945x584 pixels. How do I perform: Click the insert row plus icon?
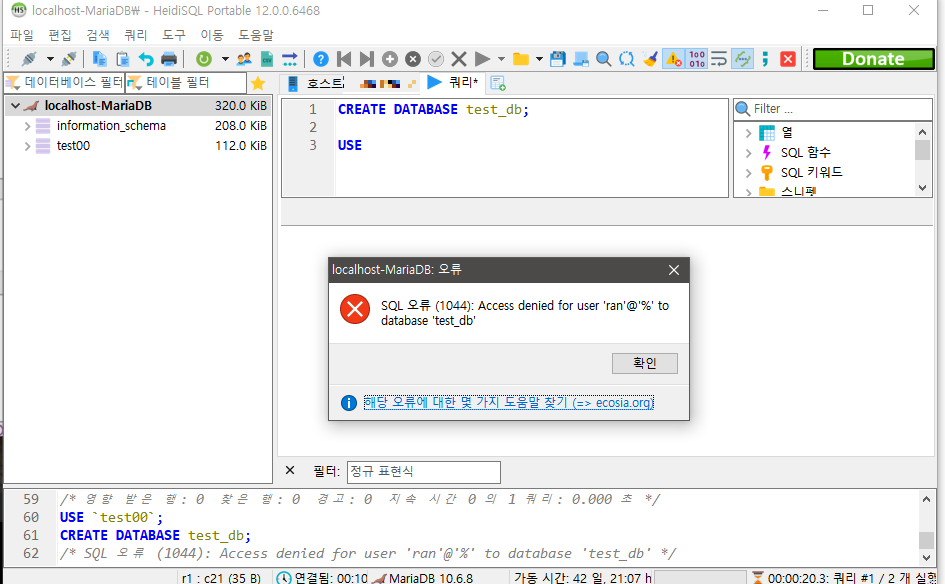point(390,59)
